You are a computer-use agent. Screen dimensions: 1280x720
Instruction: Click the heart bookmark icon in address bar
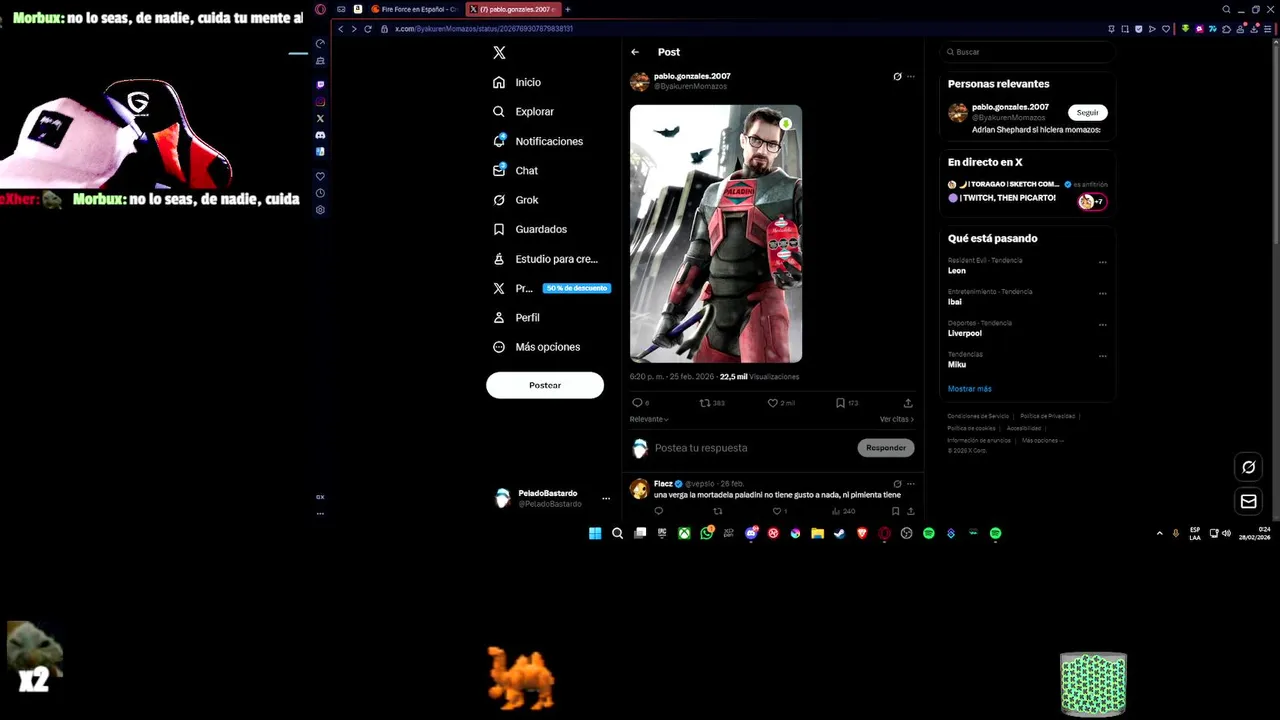(1165, 29)
